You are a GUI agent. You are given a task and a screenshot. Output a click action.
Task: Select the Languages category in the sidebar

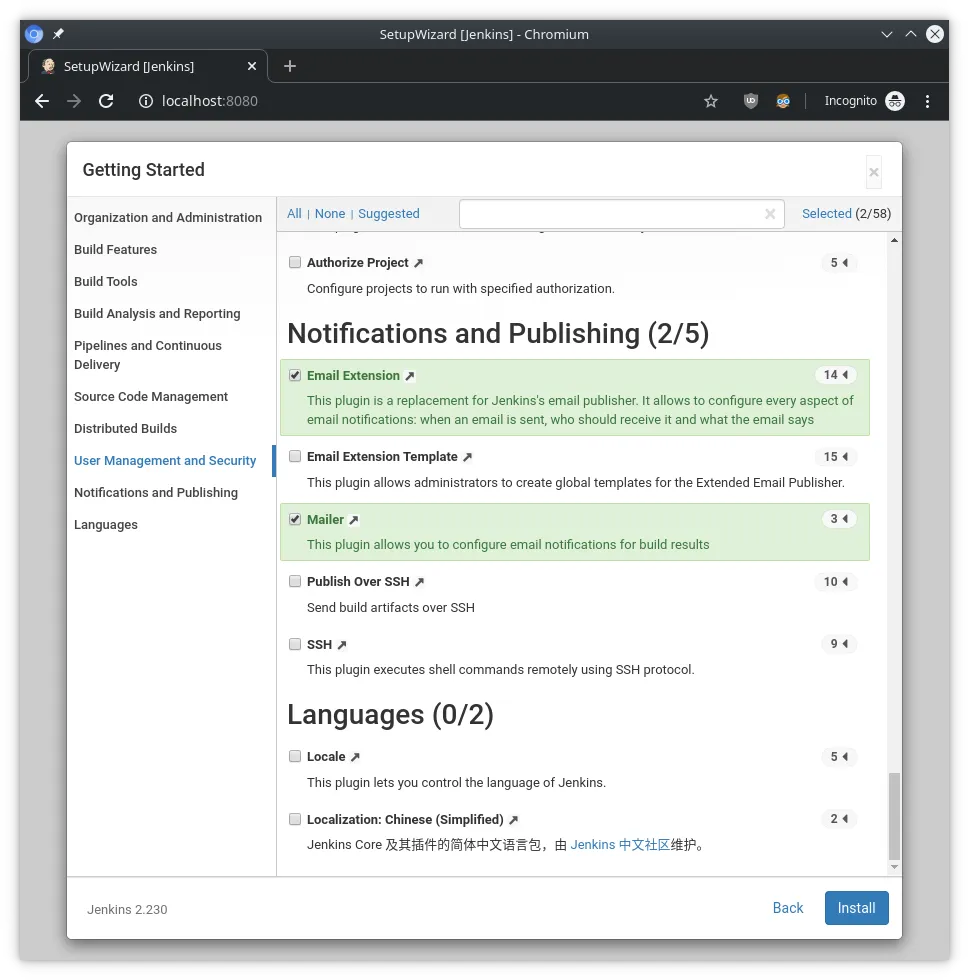point(105,524)
